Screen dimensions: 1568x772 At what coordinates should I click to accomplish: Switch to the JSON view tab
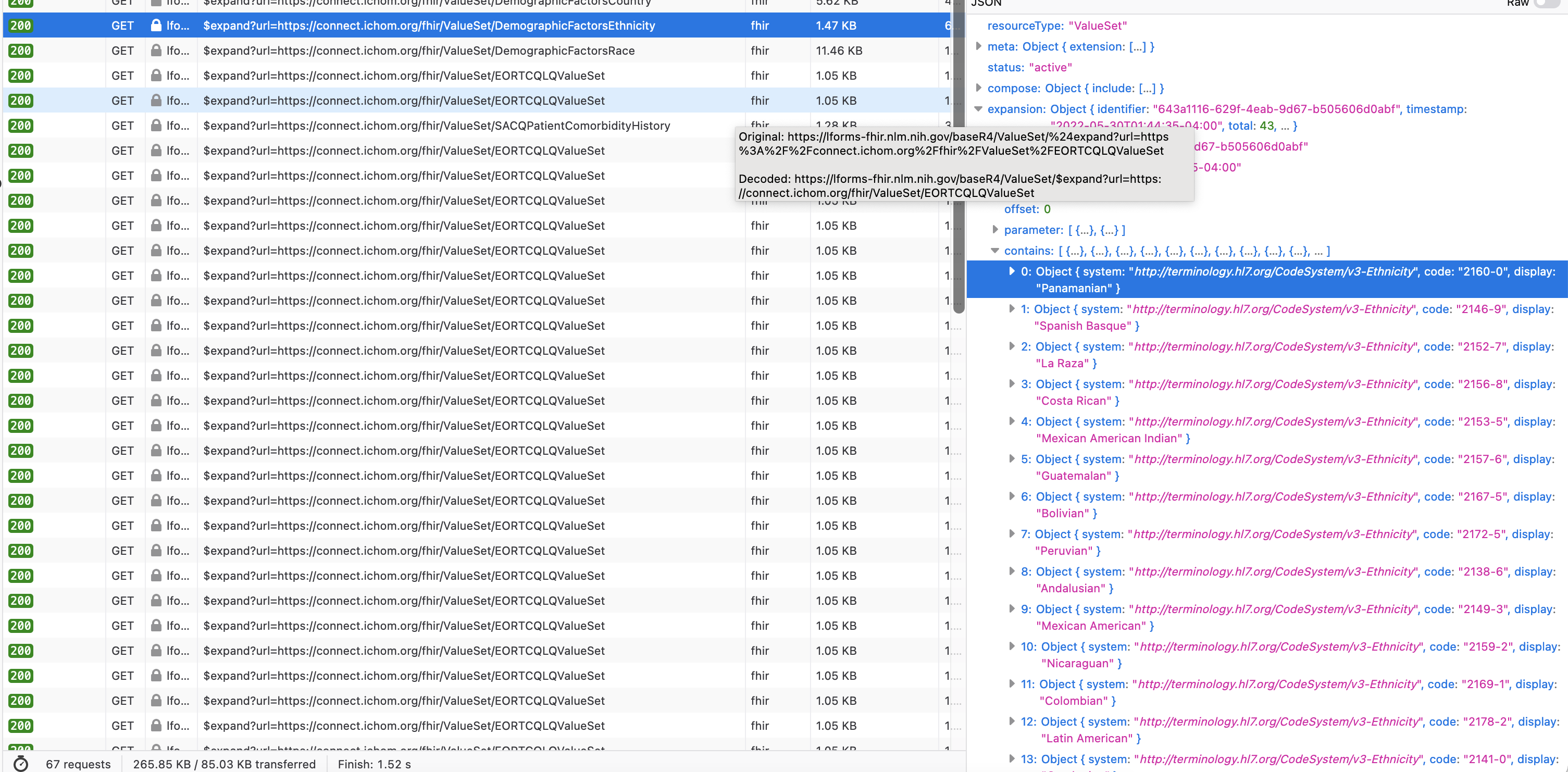[986, 4]
